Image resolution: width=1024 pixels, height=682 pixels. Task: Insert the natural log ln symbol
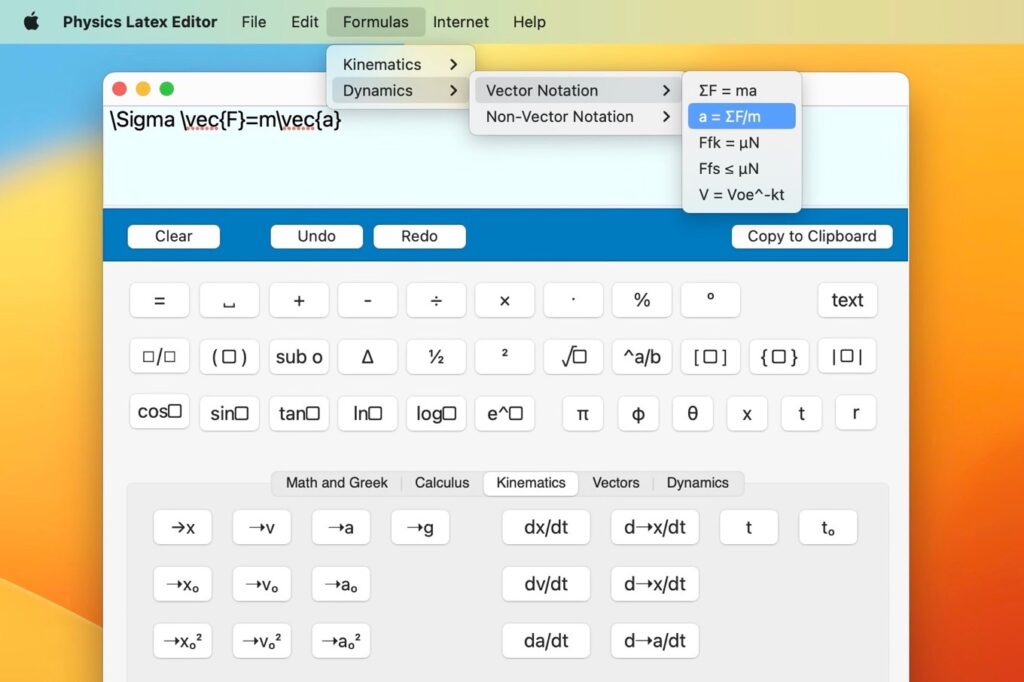[366, 413]
